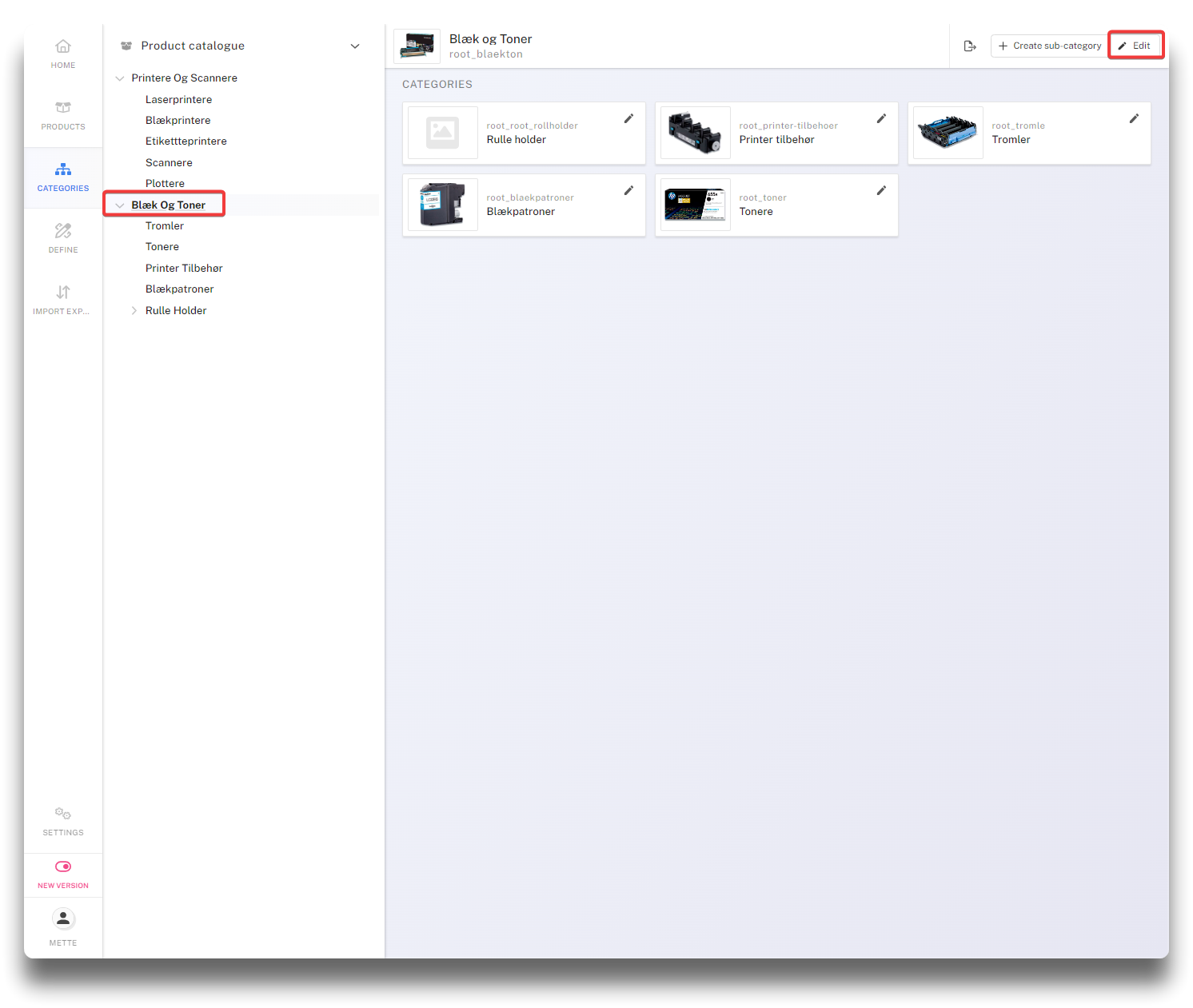Click the Create sub-category button
The image size is (1193, 1008).
tap(1049, 46)
